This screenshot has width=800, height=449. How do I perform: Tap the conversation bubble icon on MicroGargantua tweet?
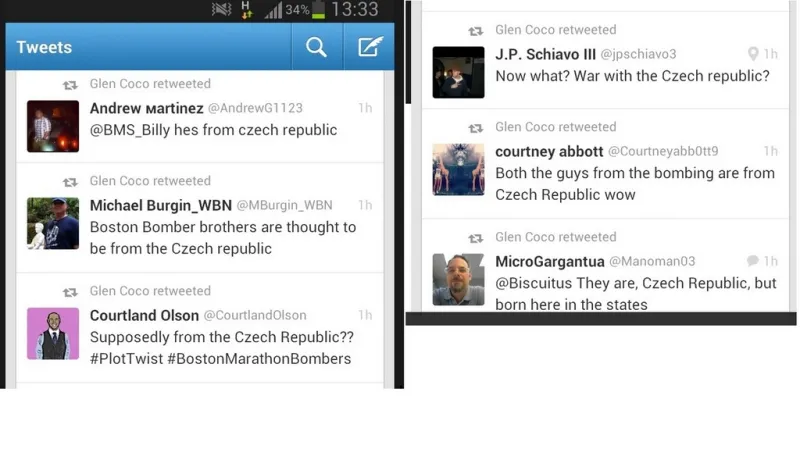coord(753,261)
